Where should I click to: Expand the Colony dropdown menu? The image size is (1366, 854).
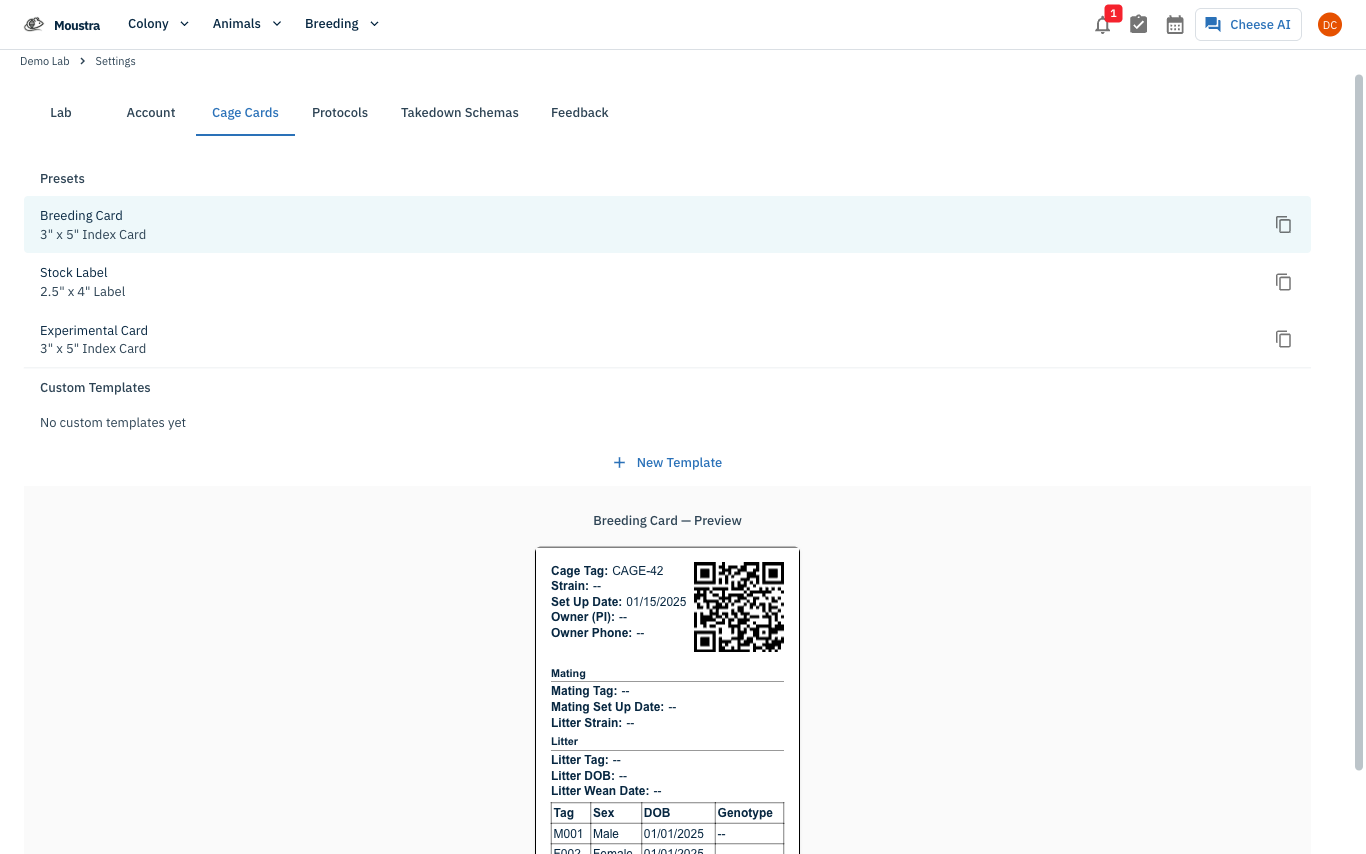pyautogui.click(x=159, y=24)
